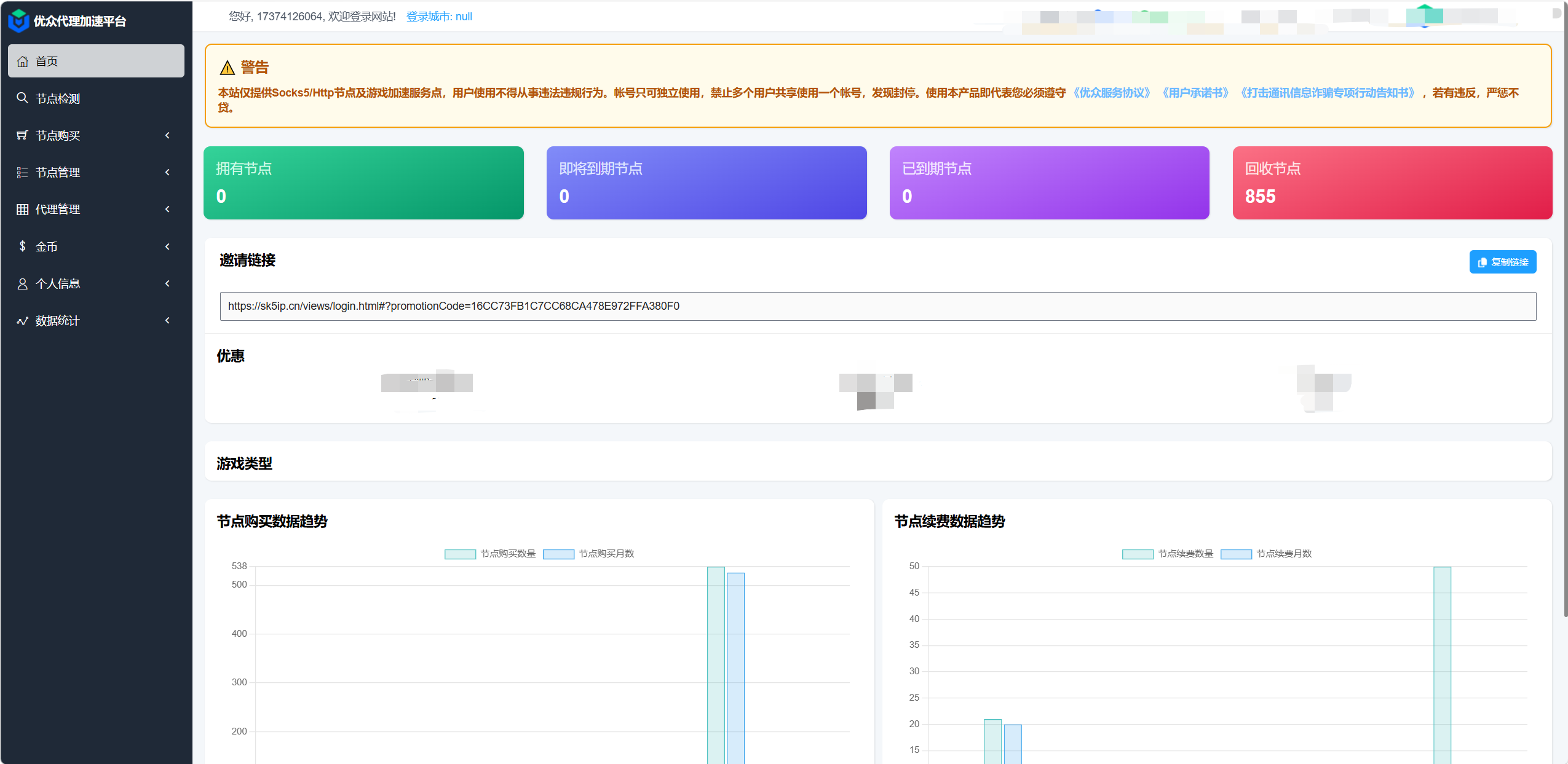The height and width of the screenshot is (764, 1568).
Task: Click the 邀请链接 heading
Action: click(x=247, y=261)
